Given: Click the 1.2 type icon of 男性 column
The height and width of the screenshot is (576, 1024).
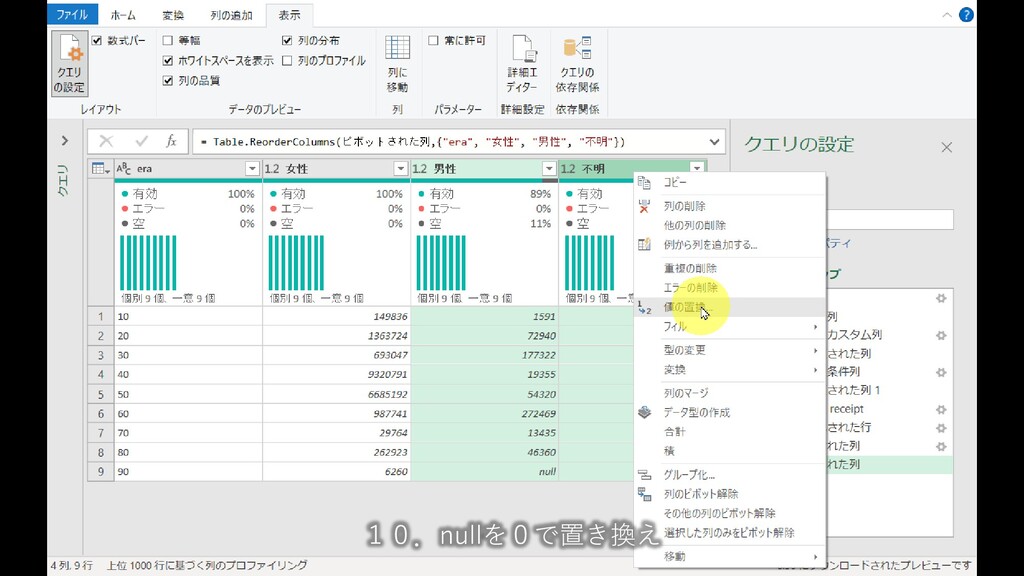Looking at the screenshot, I should click(x=419, y=168).
